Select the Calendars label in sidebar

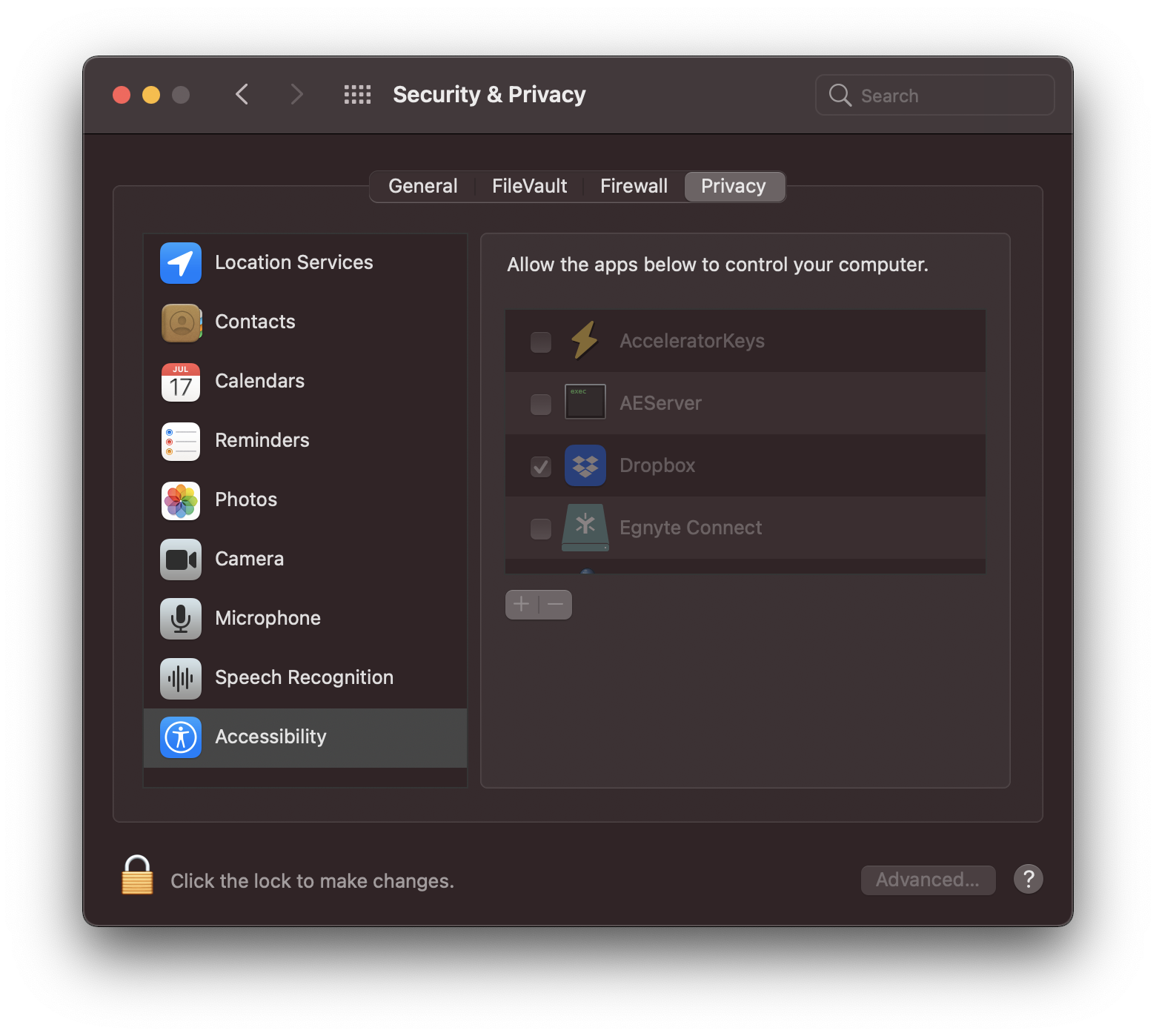[x=259, y=381]
